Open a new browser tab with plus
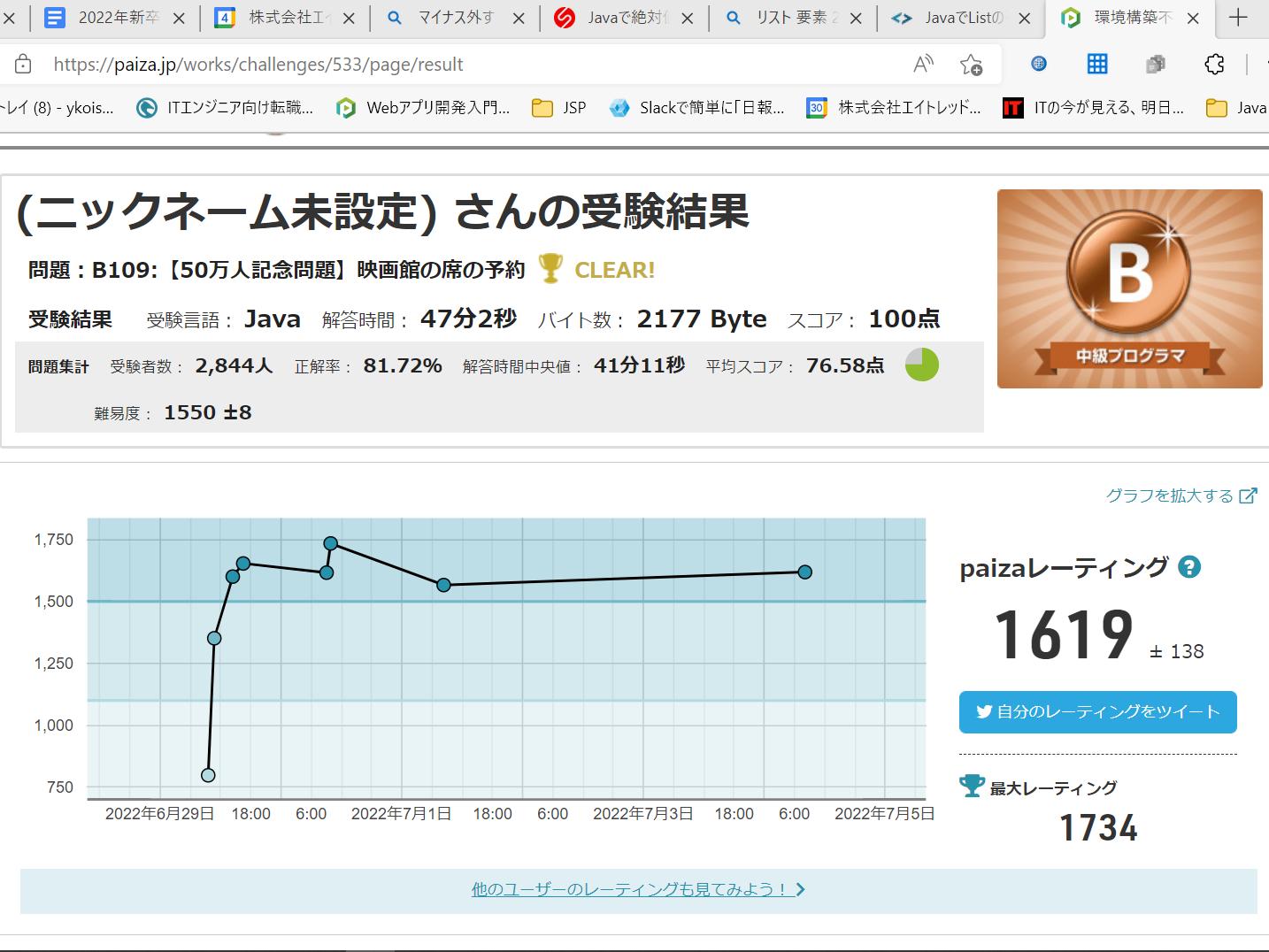 point(1238,18)
